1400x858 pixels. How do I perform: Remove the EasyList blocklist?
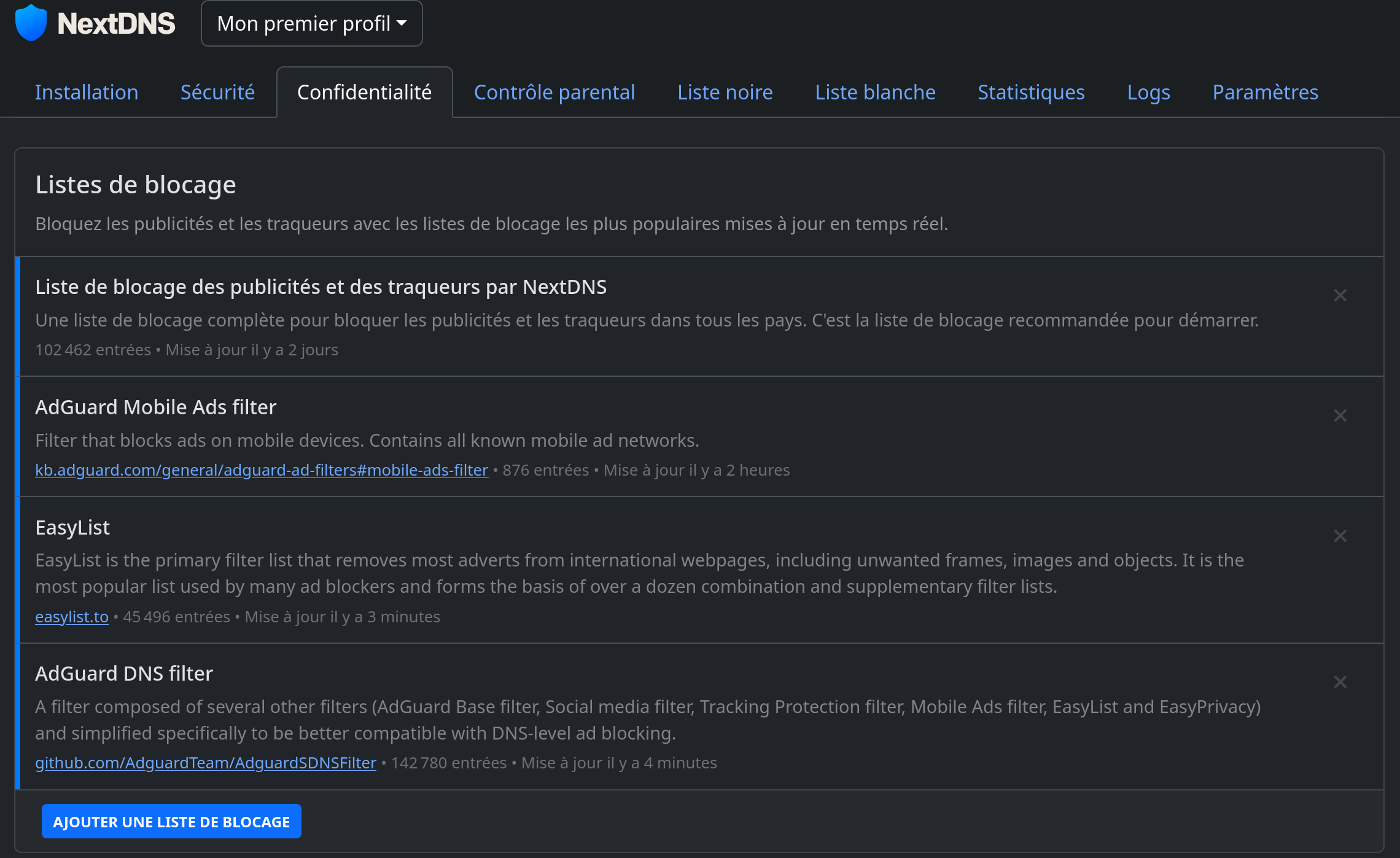click(x=1340, y=536)
